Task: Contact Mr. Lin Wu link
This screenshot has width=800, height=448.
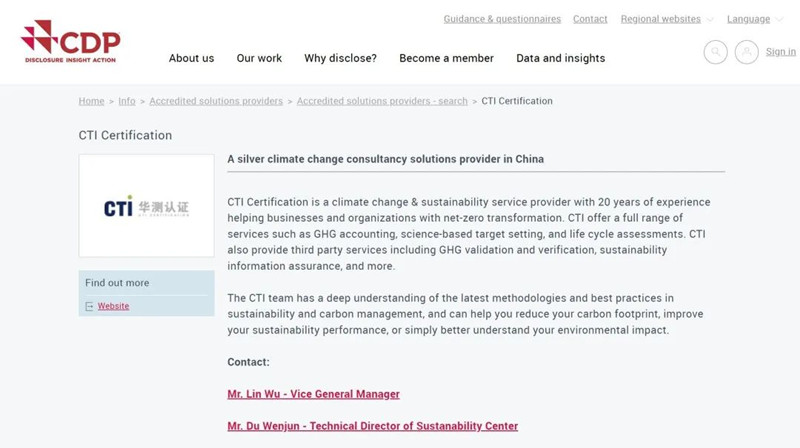Action: point(313,394)
